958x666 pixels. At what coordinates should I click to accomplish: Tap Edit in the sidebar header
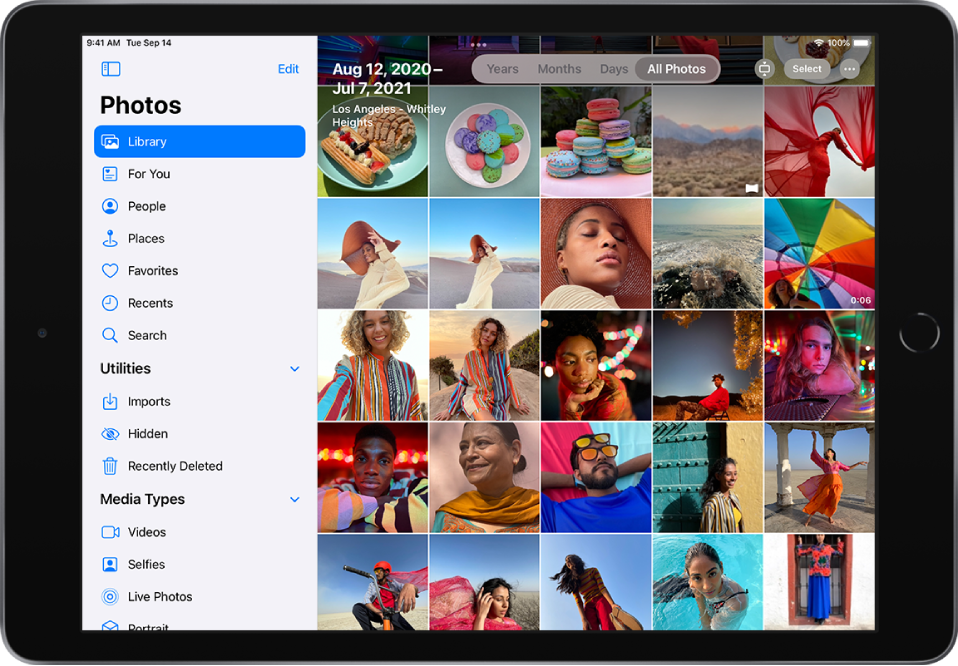288,69
